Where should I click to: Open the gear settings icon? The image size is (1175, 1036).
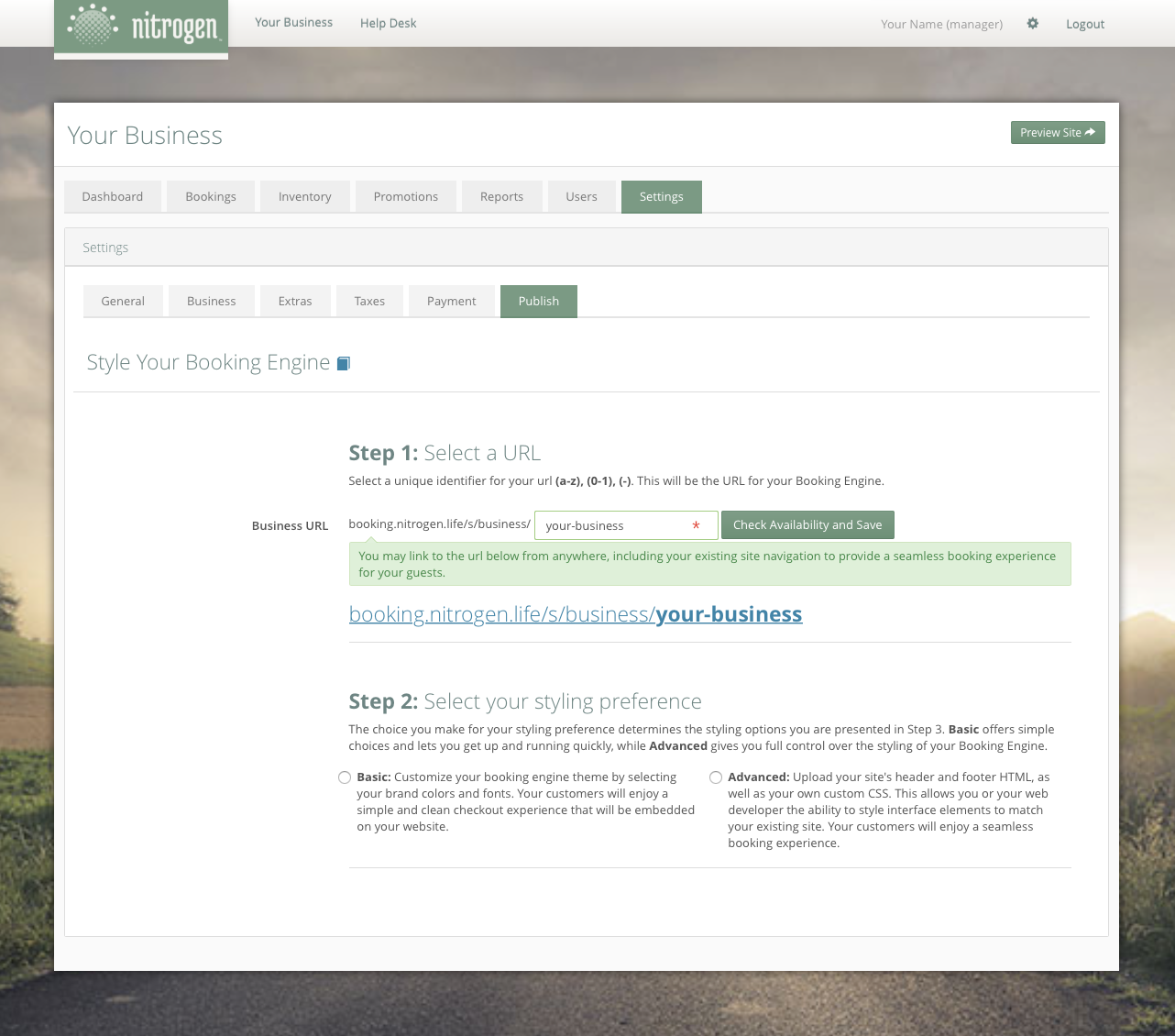pos(1033,24)
